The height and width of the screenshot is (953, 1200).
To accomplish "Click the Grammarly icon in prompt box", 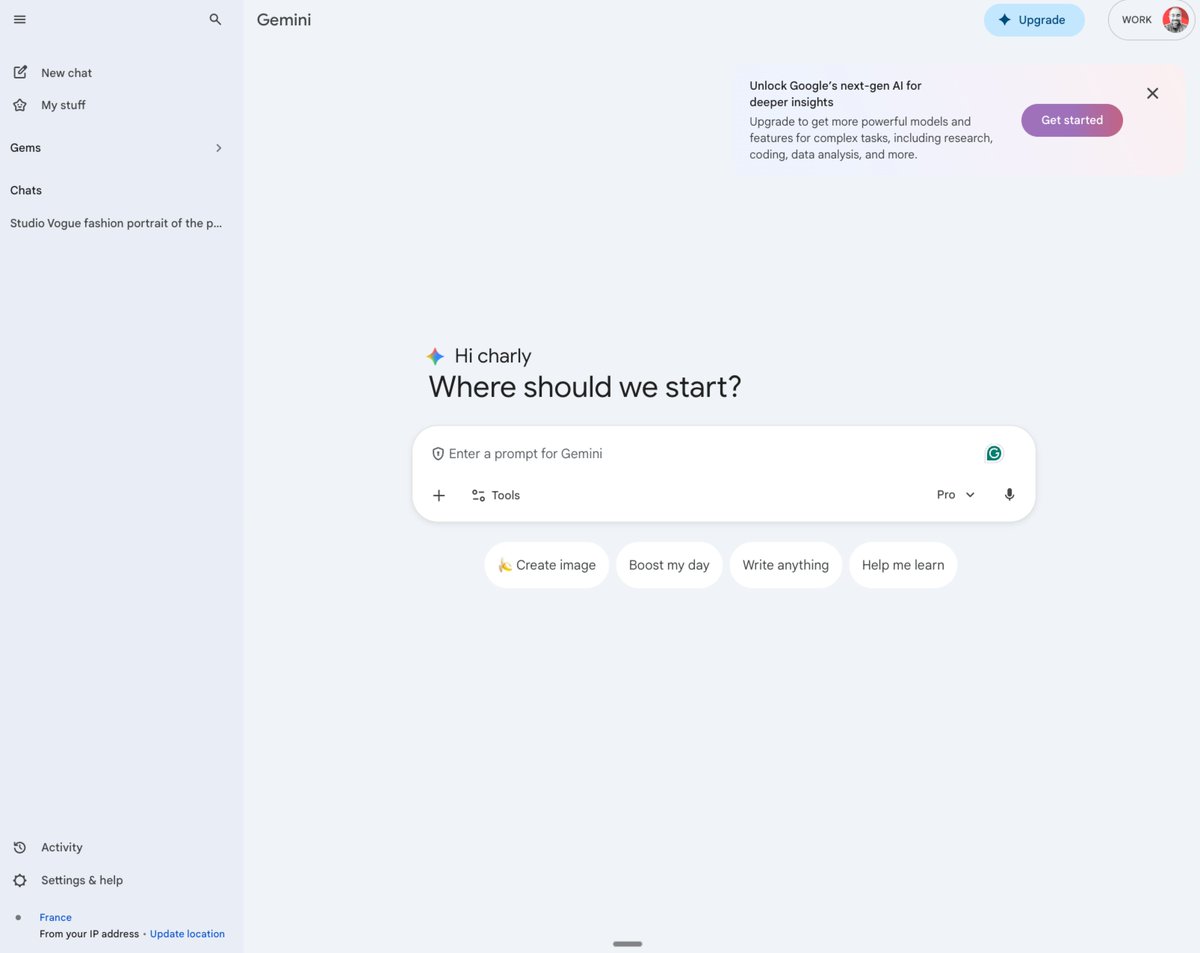I will tap(994, 453).
